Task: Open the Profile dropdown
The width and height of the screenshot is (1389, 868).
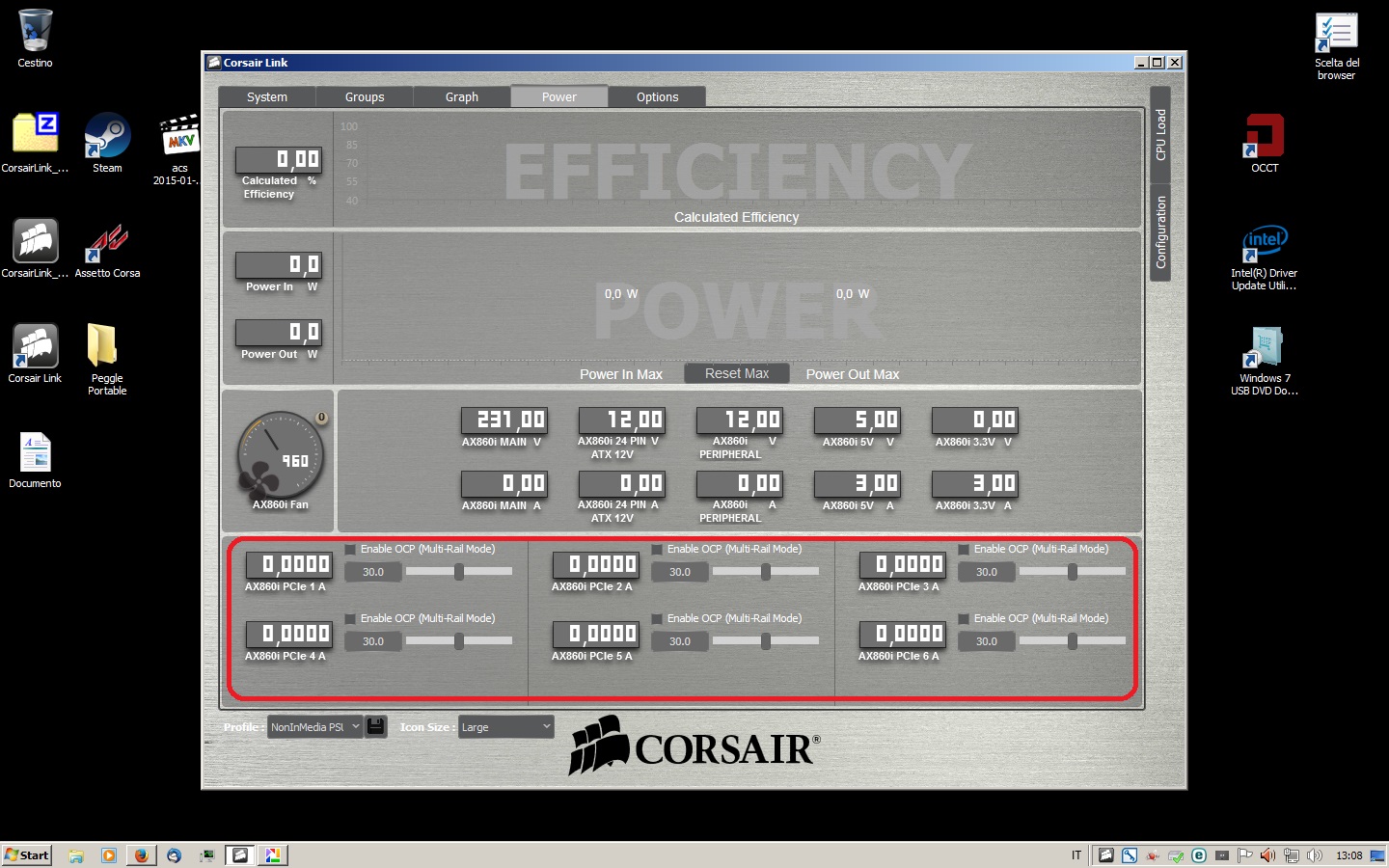Action: 315,727
